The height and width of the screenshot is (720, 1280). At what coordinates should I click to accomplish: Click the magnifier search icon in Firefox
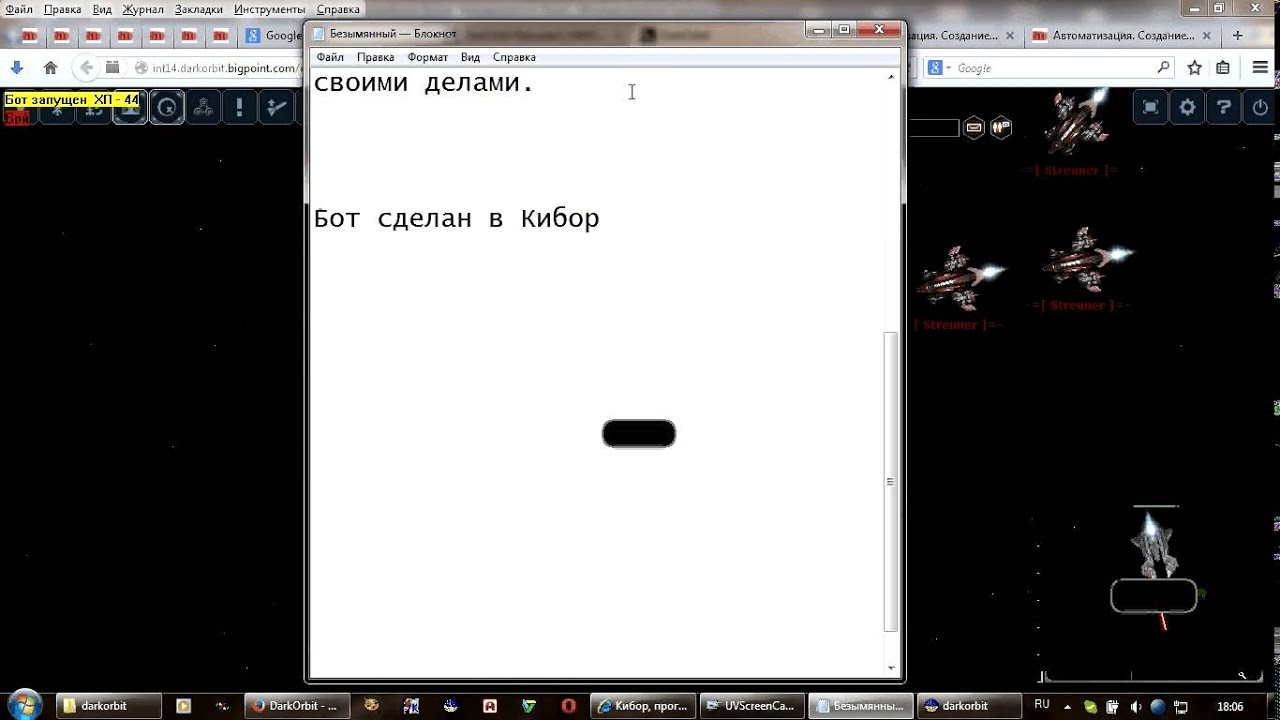[1163, 68]
